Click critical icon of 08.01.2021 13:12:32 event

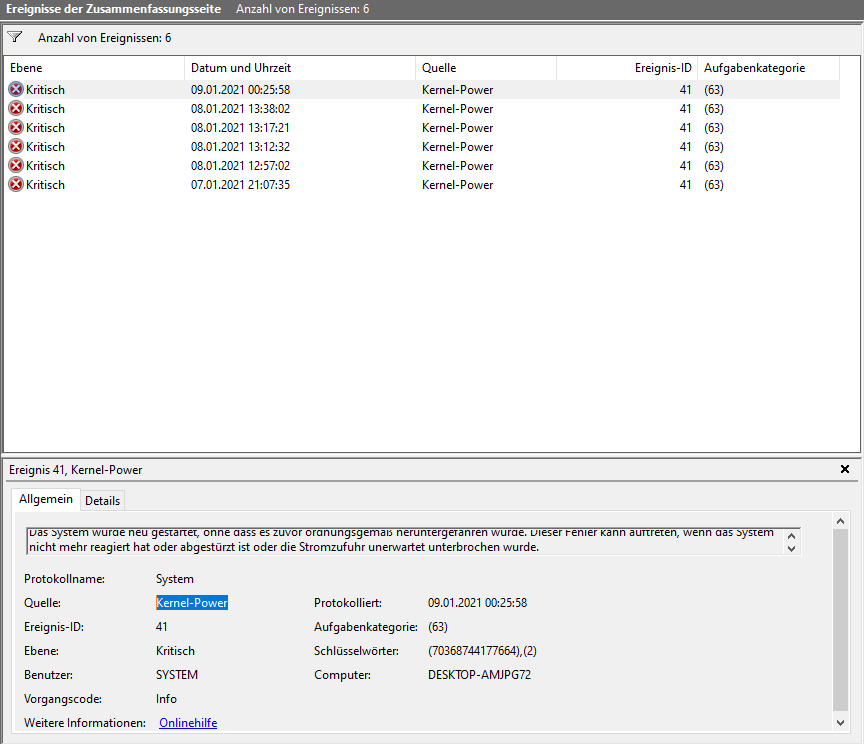point(16,147)
